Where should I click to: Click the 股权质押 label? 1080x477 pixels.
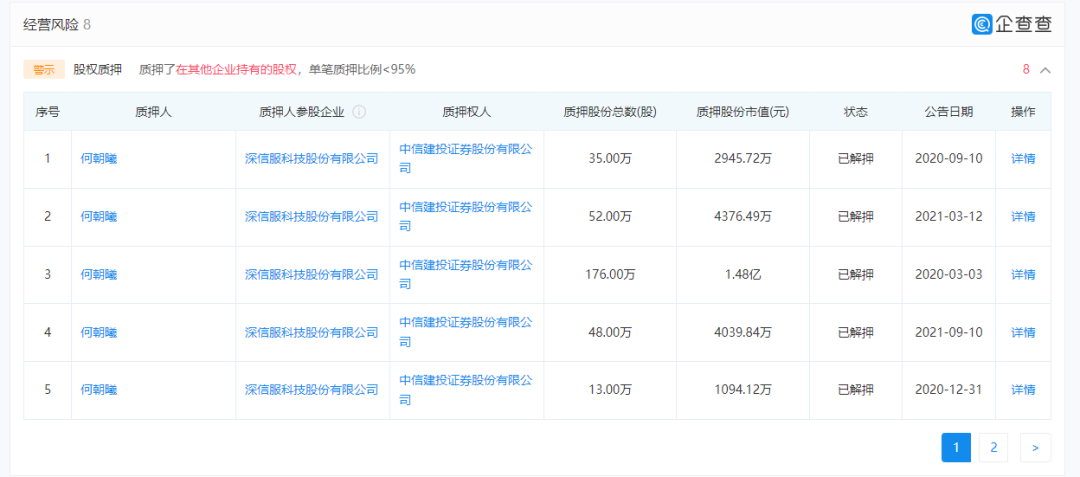(x=97, y=70)
